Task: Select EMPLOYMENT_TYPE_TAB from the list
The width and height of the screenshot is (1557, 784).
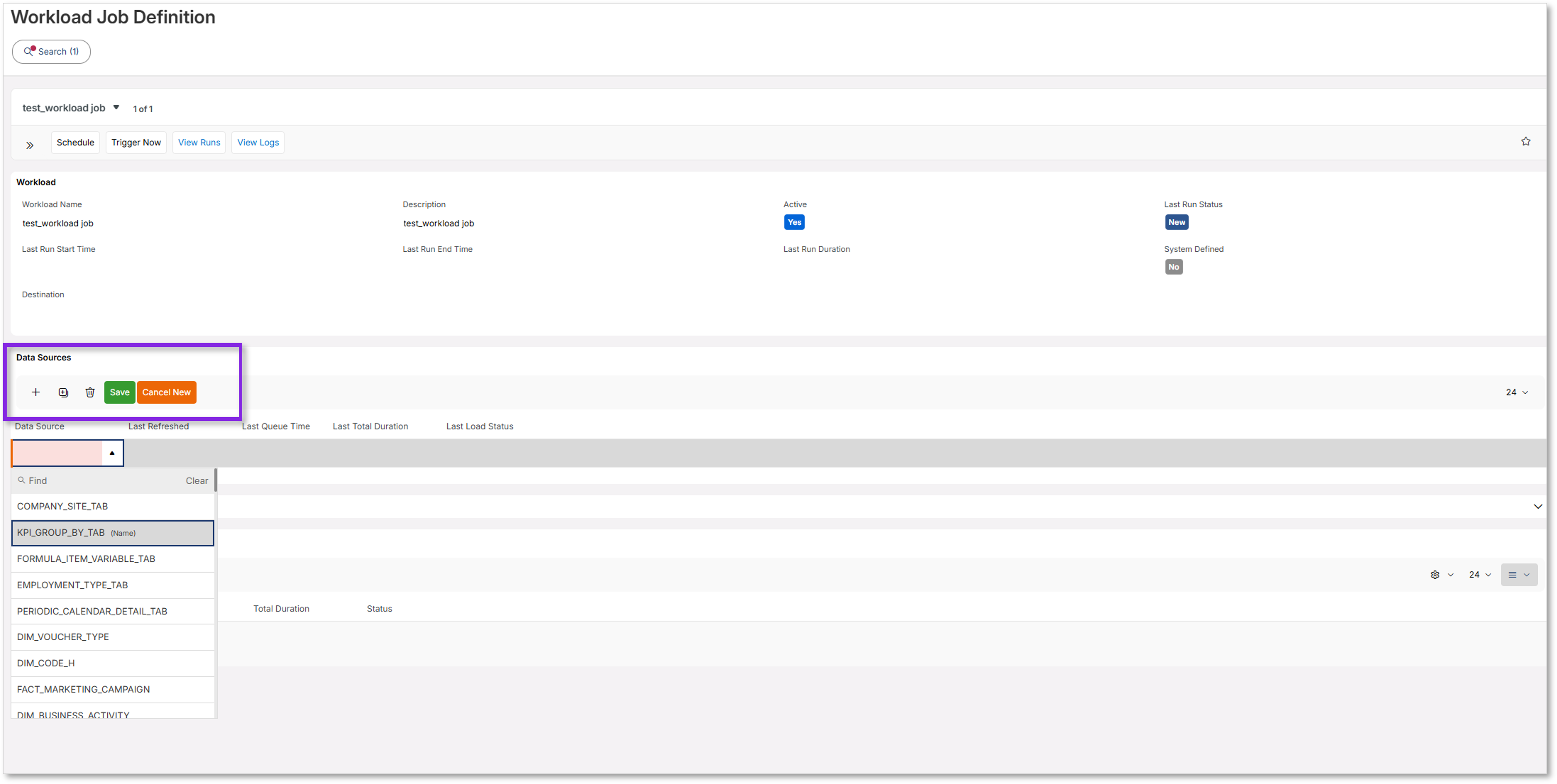Action: point(113,585)
